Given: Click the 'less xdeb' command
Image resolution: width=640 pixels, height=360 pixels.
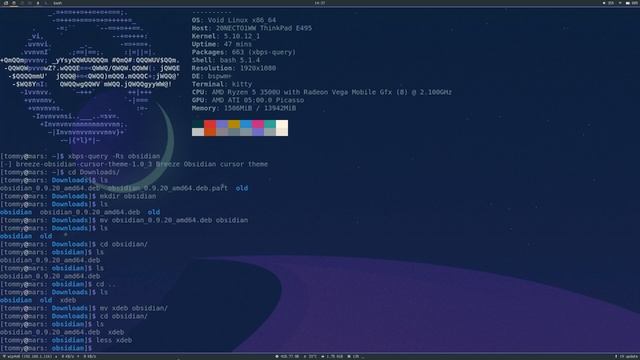Looking at the screenshot, I should (x=114, y=340).
